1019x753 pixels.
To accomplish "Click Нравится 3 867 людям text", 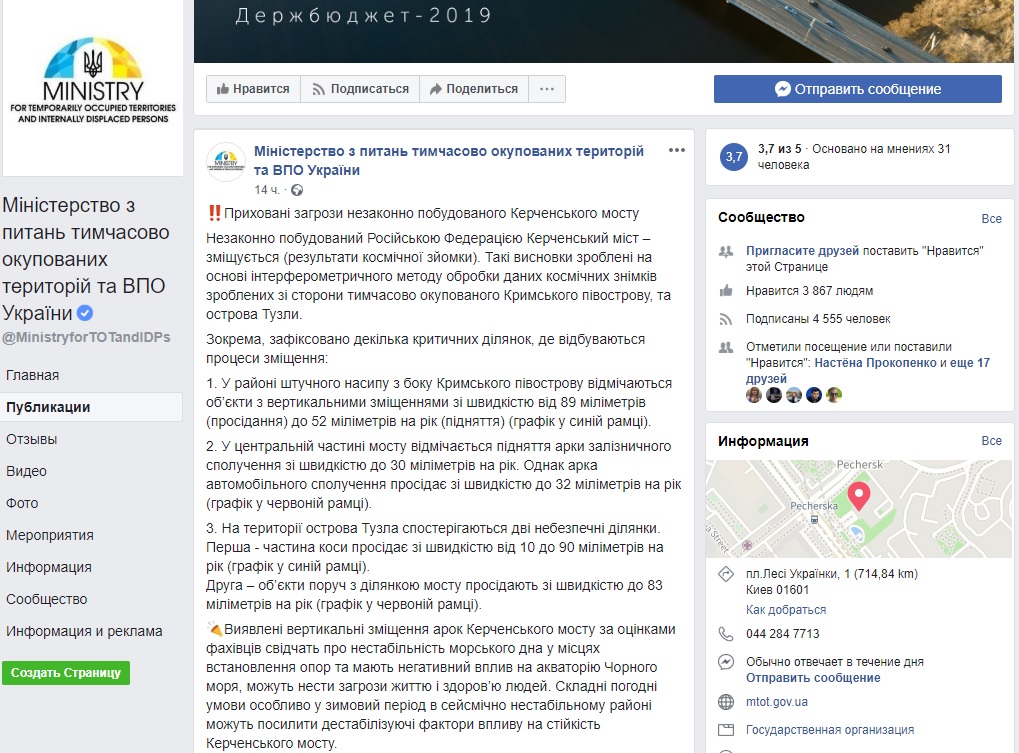I will pyautogui.click(x=809, y=290).
